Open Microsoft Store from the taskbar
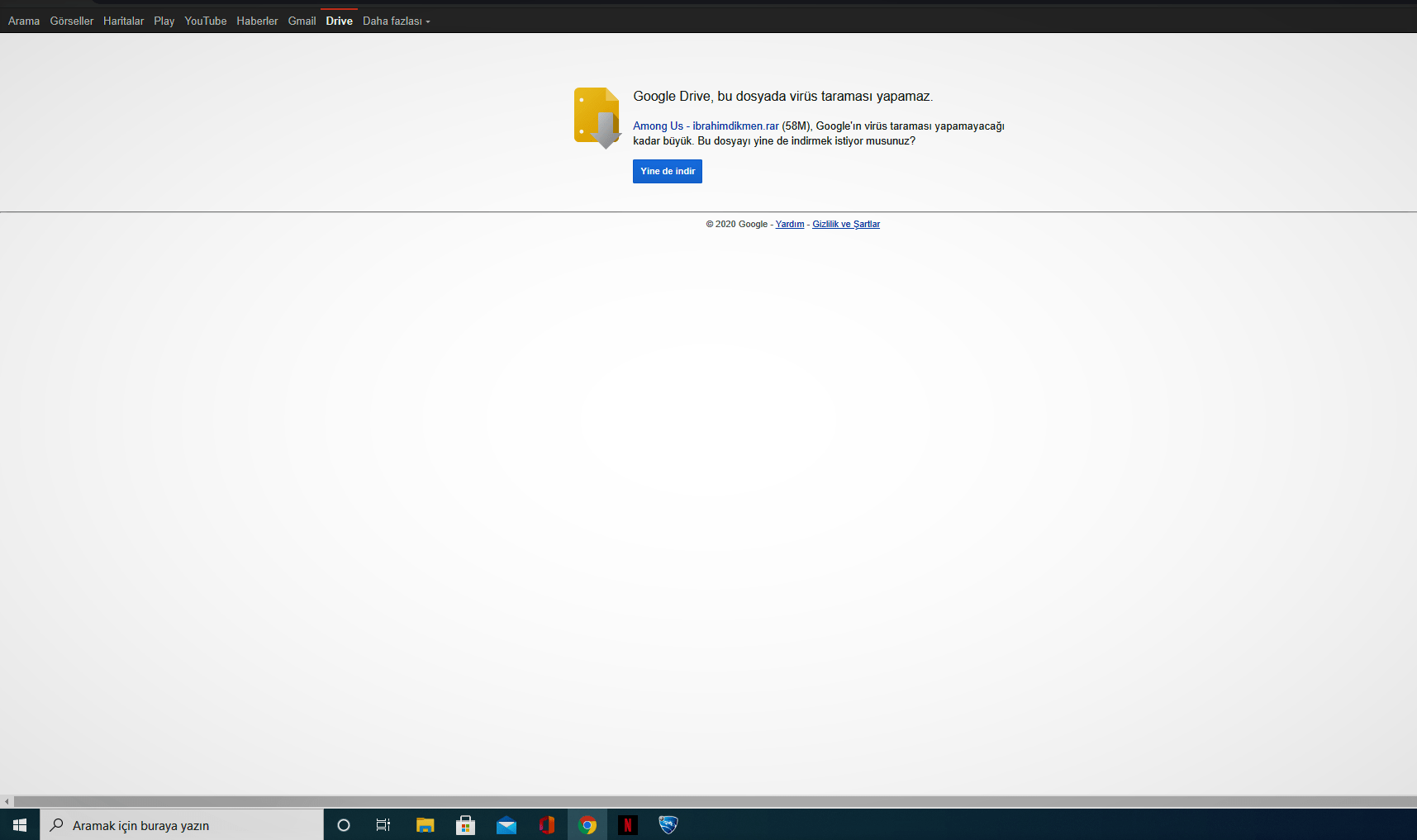 (465, 825)
